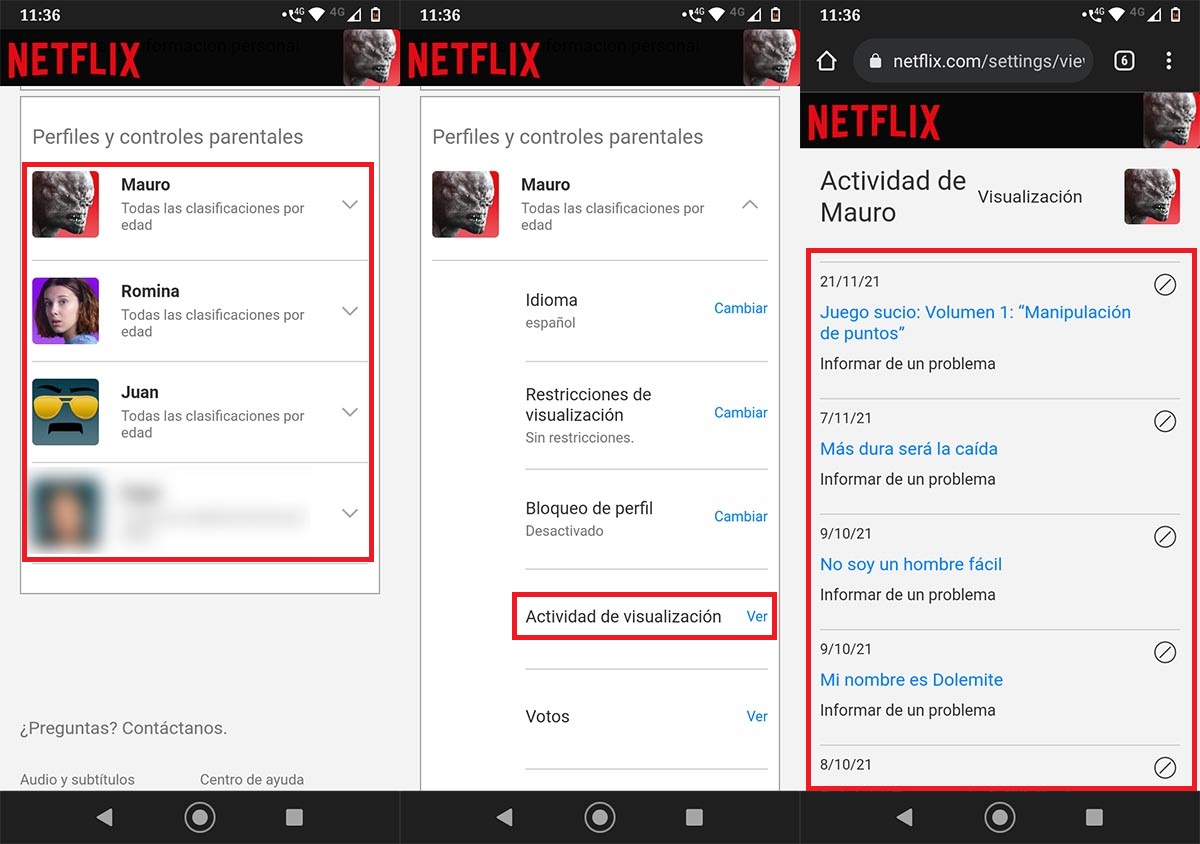Tap Android back button on the Mauro settings screen

pyautogui.click(x=504, y=817)
